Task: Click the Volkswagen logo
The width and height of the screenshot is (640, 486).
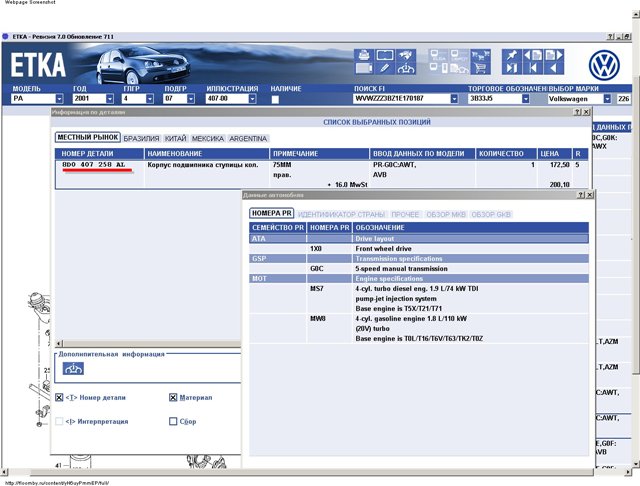Action: click(604, 65)
